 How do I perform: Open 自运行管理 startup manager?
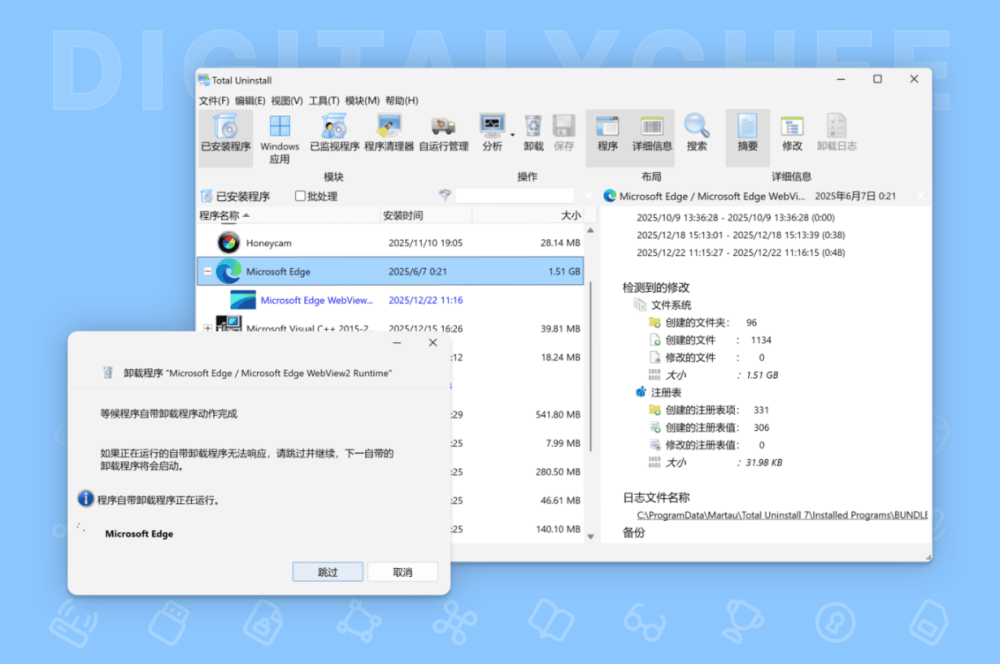[443, 133]
